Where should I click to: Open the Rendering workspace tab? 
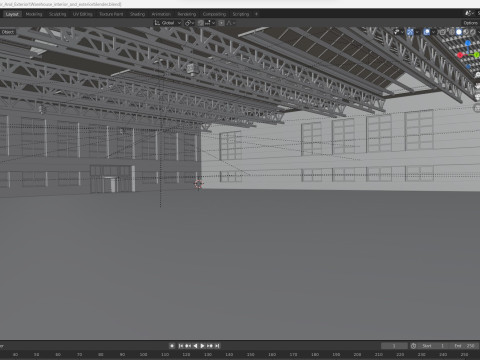(x=187, y=14)
